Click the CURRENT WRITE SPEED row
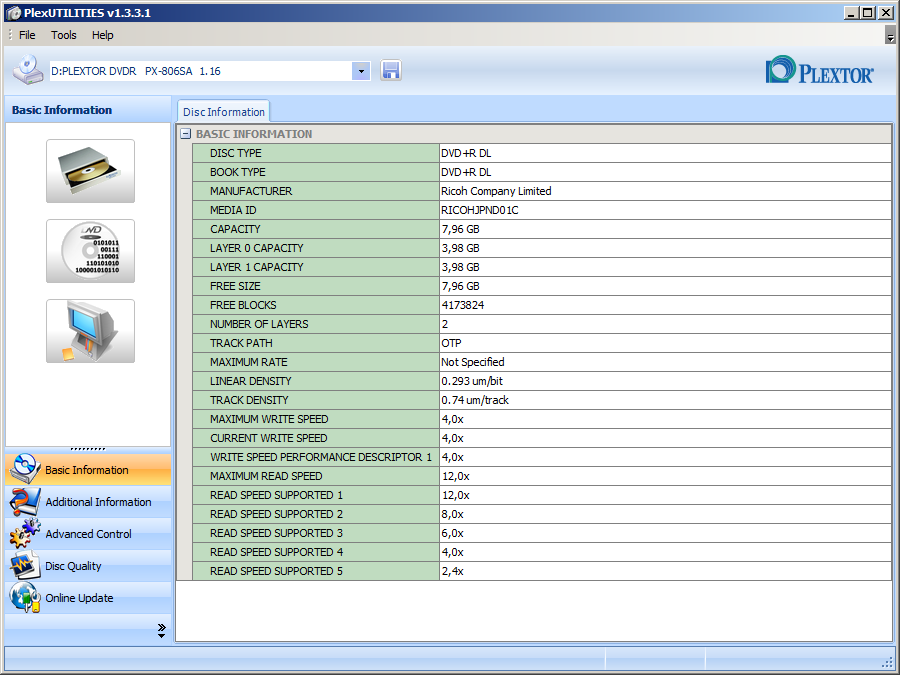 point(542,438)
